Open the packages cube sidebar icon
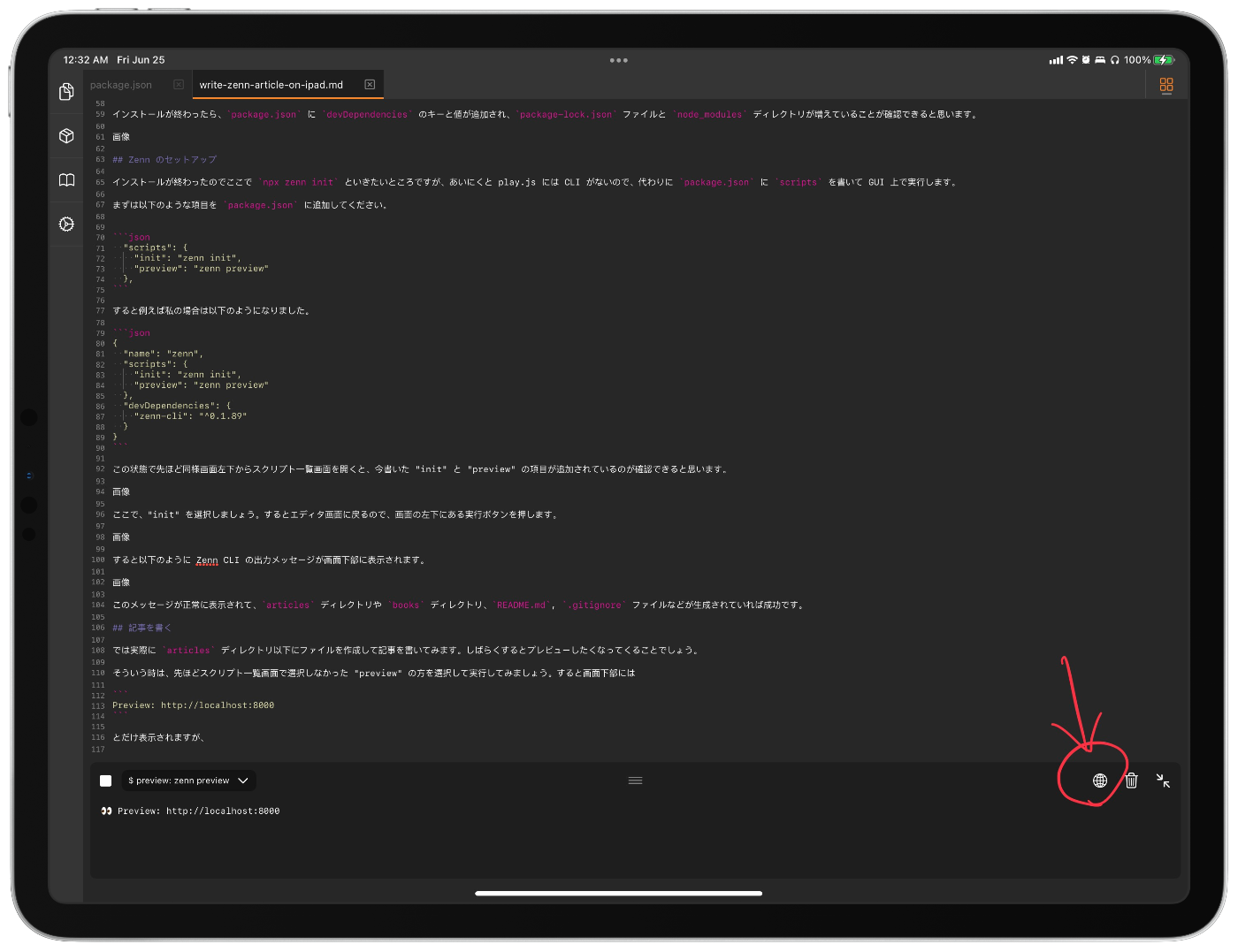Screen dimensions: 1238x952 (66, 136)
